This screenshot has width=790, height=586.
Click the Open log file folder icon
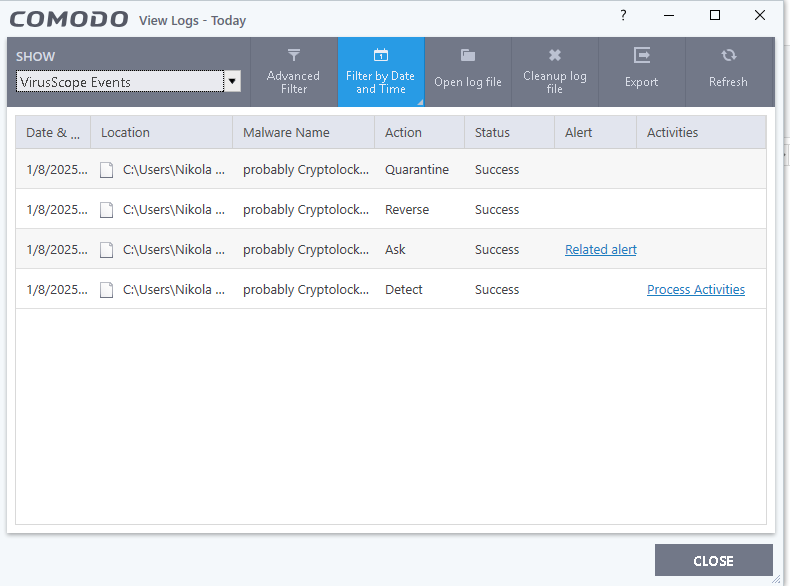coord(468,55)
